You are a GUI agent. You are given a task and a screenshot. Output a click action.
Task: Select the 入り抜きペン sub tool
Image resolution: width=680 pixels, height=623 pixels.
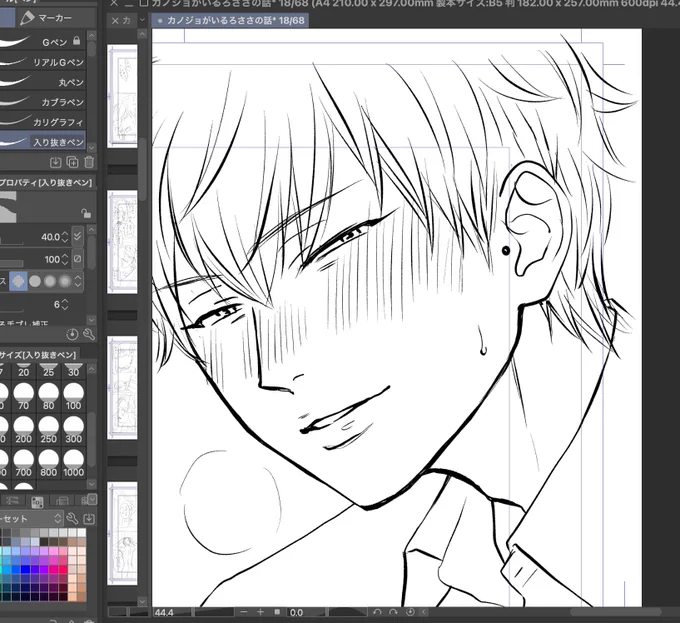click(x=42, y=142)
